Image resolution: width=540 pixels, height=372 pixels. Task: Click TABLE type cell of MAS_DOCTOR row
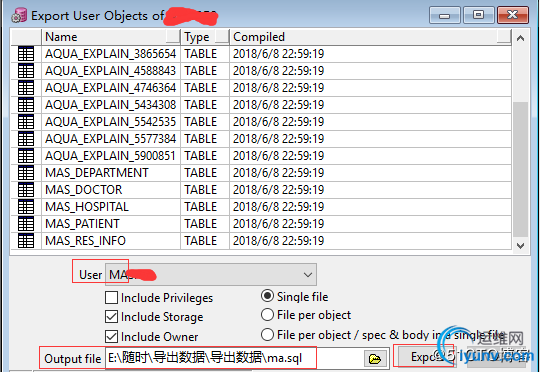point(205,190)
